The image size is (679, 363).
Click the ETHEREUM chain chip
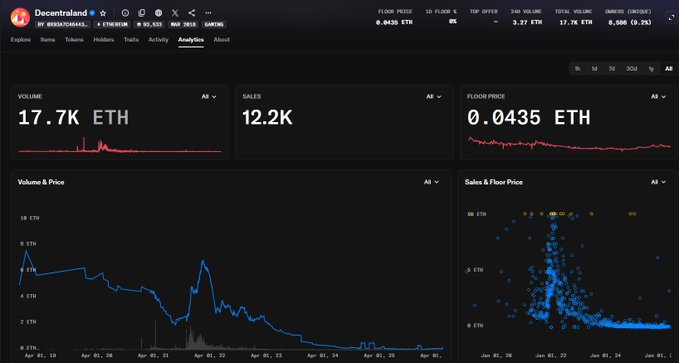pyautogui.click(x=112, y=25)
